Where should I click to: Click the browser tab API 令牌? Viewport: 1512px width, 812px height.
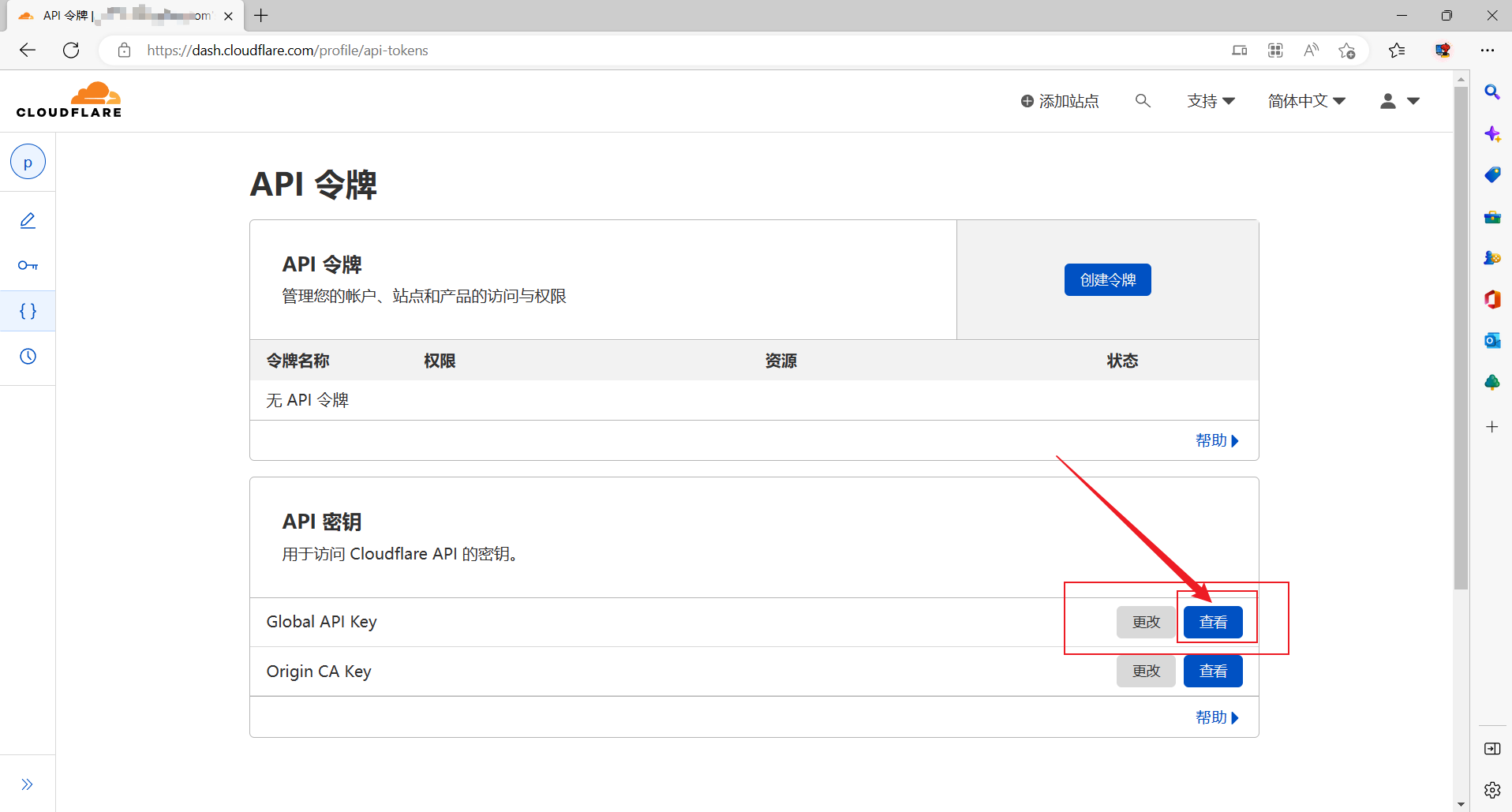pos(126,16)
